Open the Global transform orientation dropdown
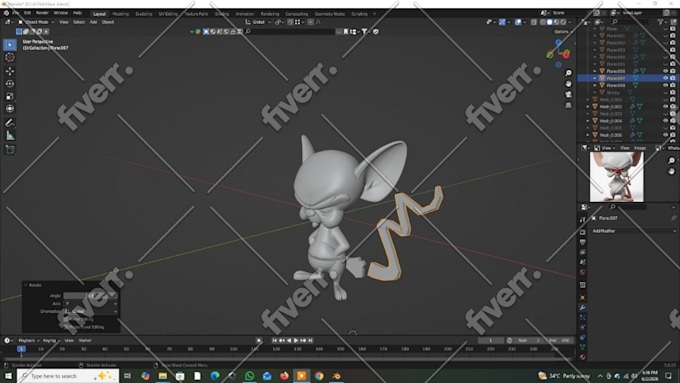 (258, 22)
